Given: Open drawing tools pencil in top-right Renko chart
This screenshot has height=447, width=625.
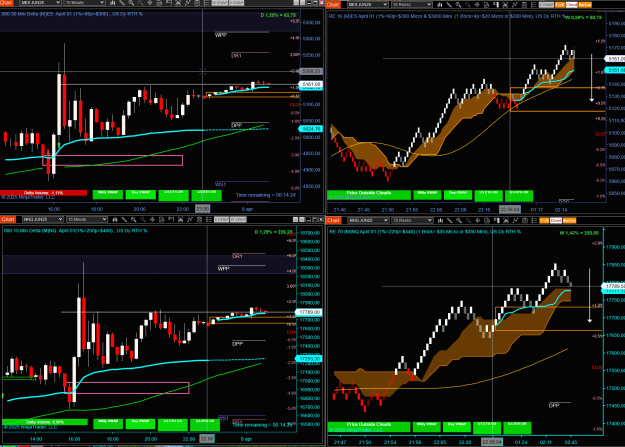Looking at the screenshot, I should point(449,5).
